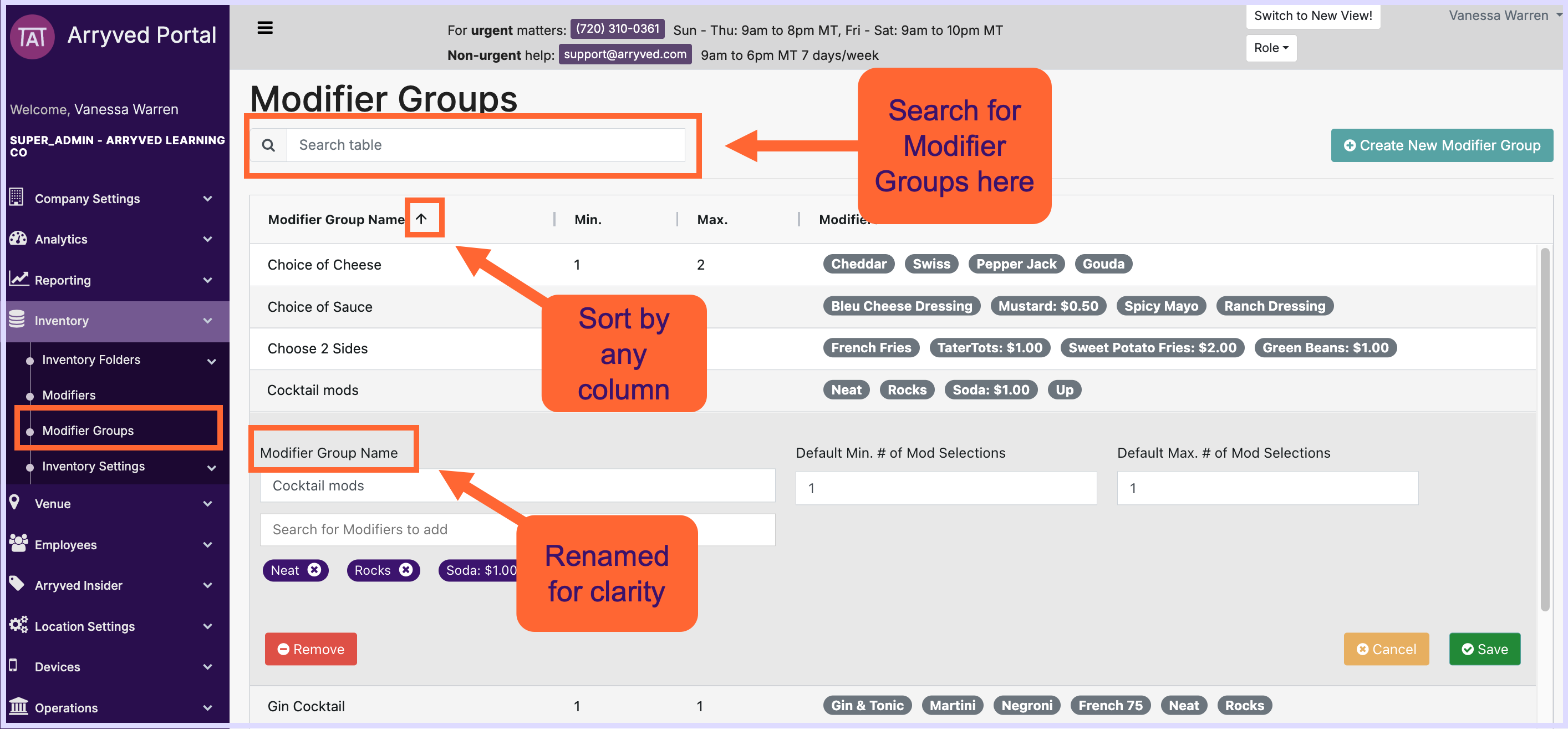1568x729 pixels.
Task: Click the Default Min. selections field
Action: click(946, 488)
